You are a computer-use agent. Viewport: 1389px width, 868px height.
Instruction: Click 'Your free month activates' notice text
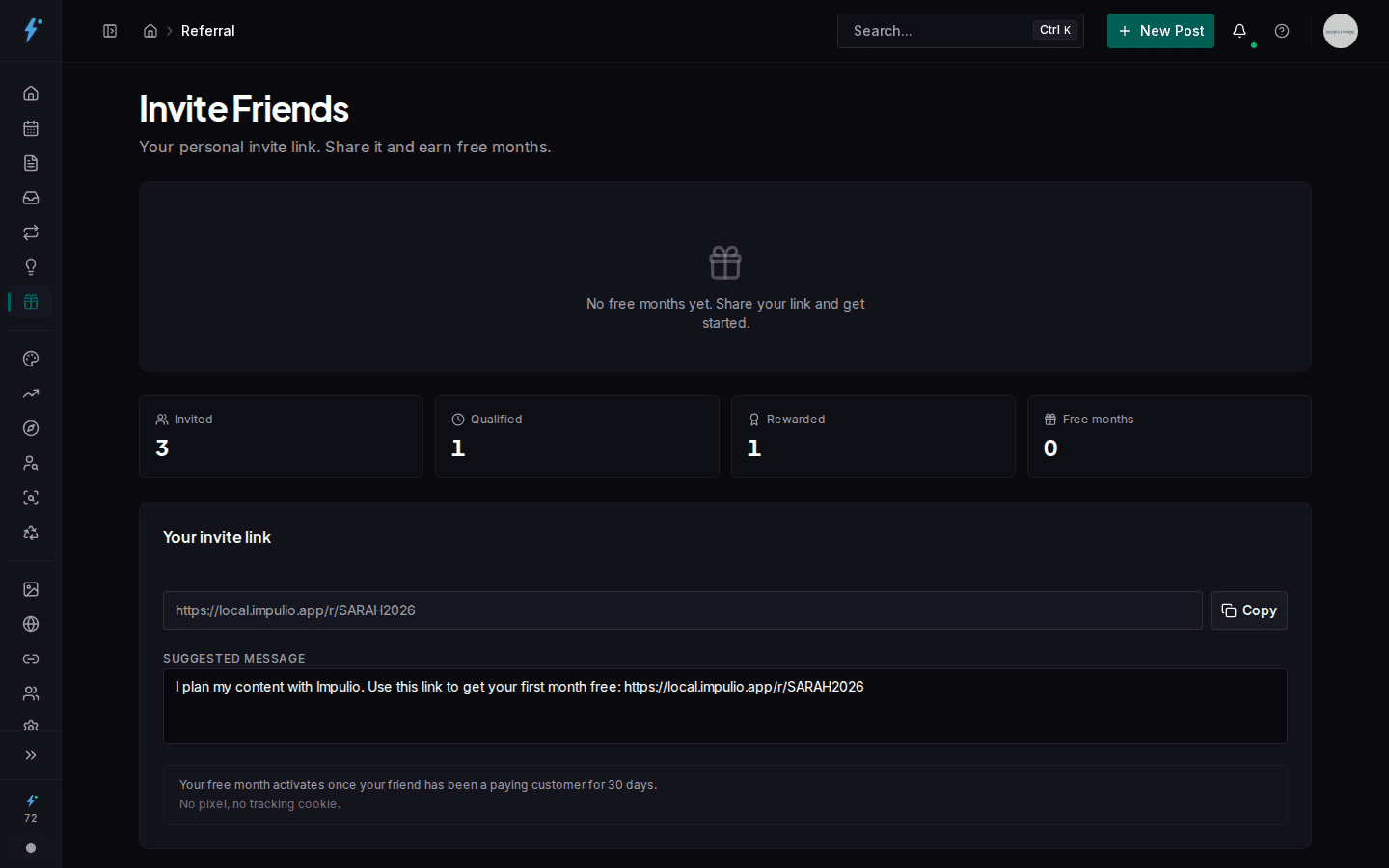tap(419, 785)
